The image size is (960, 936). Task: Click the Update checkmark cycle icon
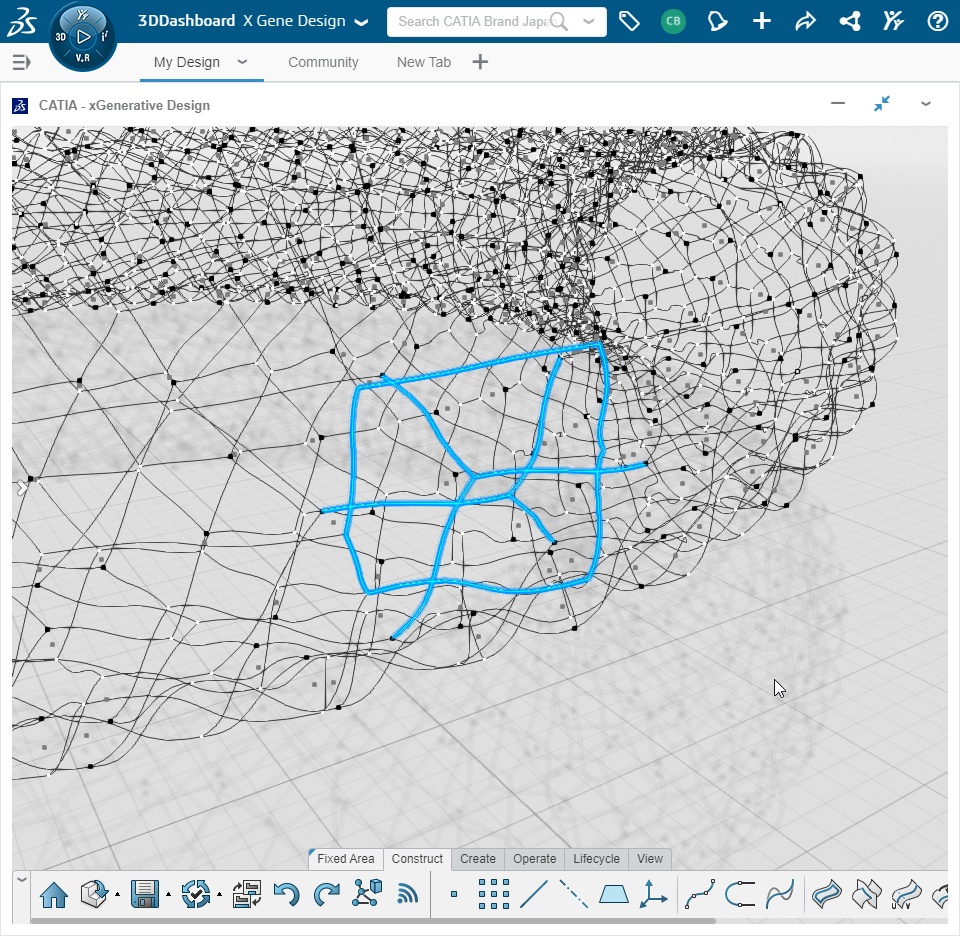pyautogui.click(x=195, y=894)
